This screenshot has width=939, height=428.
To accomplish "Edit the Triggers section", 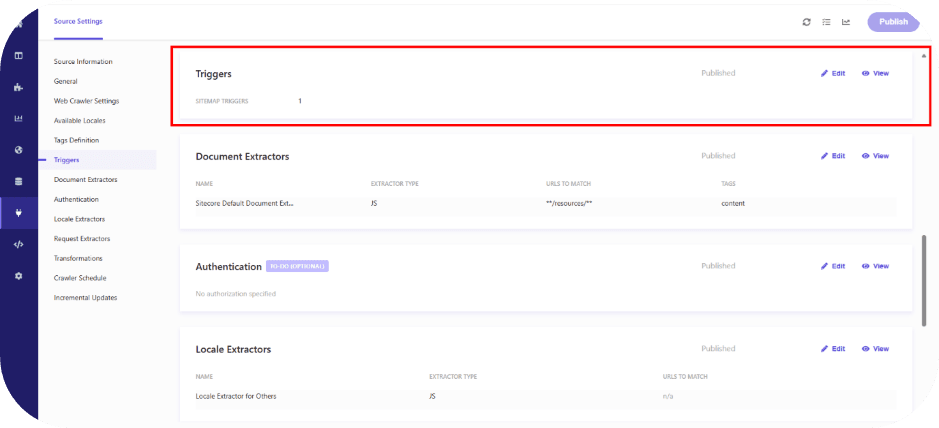I will click(x=833, y=73).
